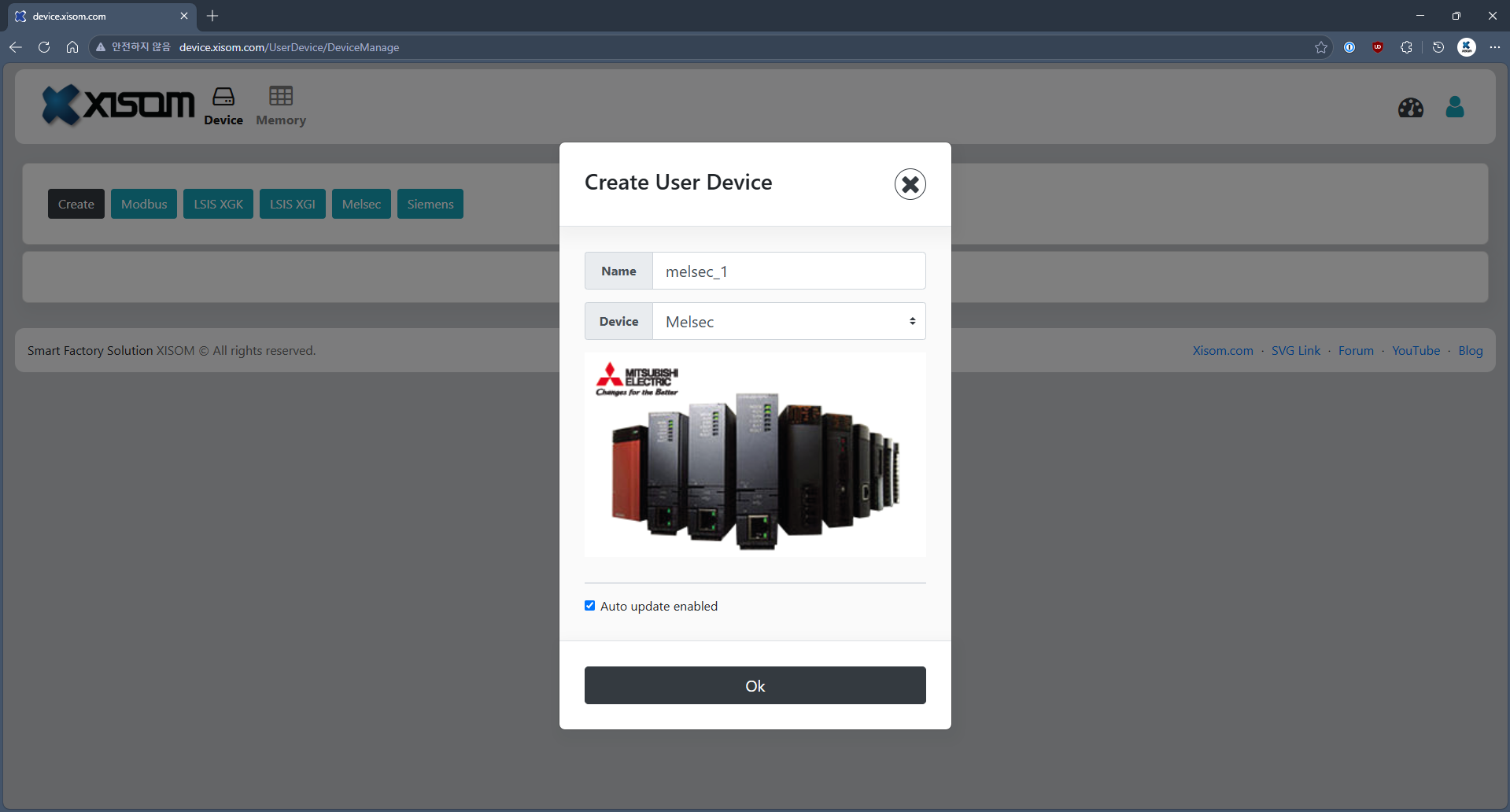
Task: Click the Mitsubishi PLC product image
Action: coord(755,455)
